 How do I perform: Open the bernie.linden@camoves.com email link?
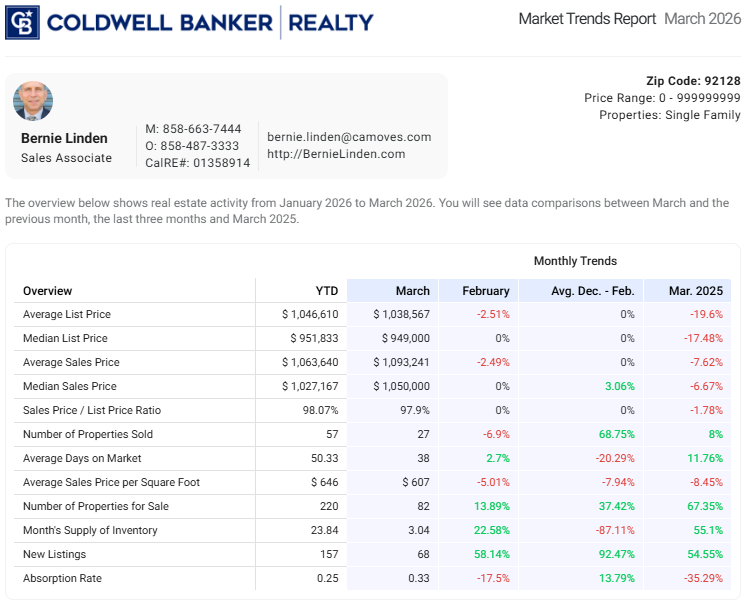coord(349,137)
